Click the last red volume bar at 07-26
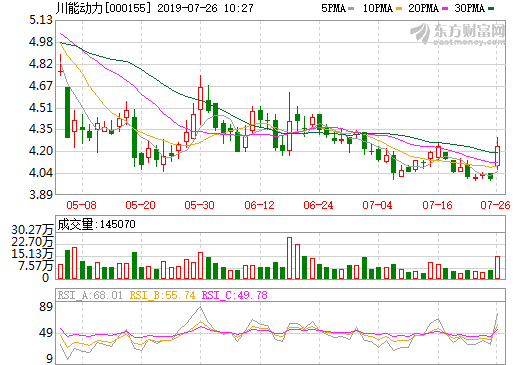Image resolution: width=520 pixels, height=365 pixels. 497,267
